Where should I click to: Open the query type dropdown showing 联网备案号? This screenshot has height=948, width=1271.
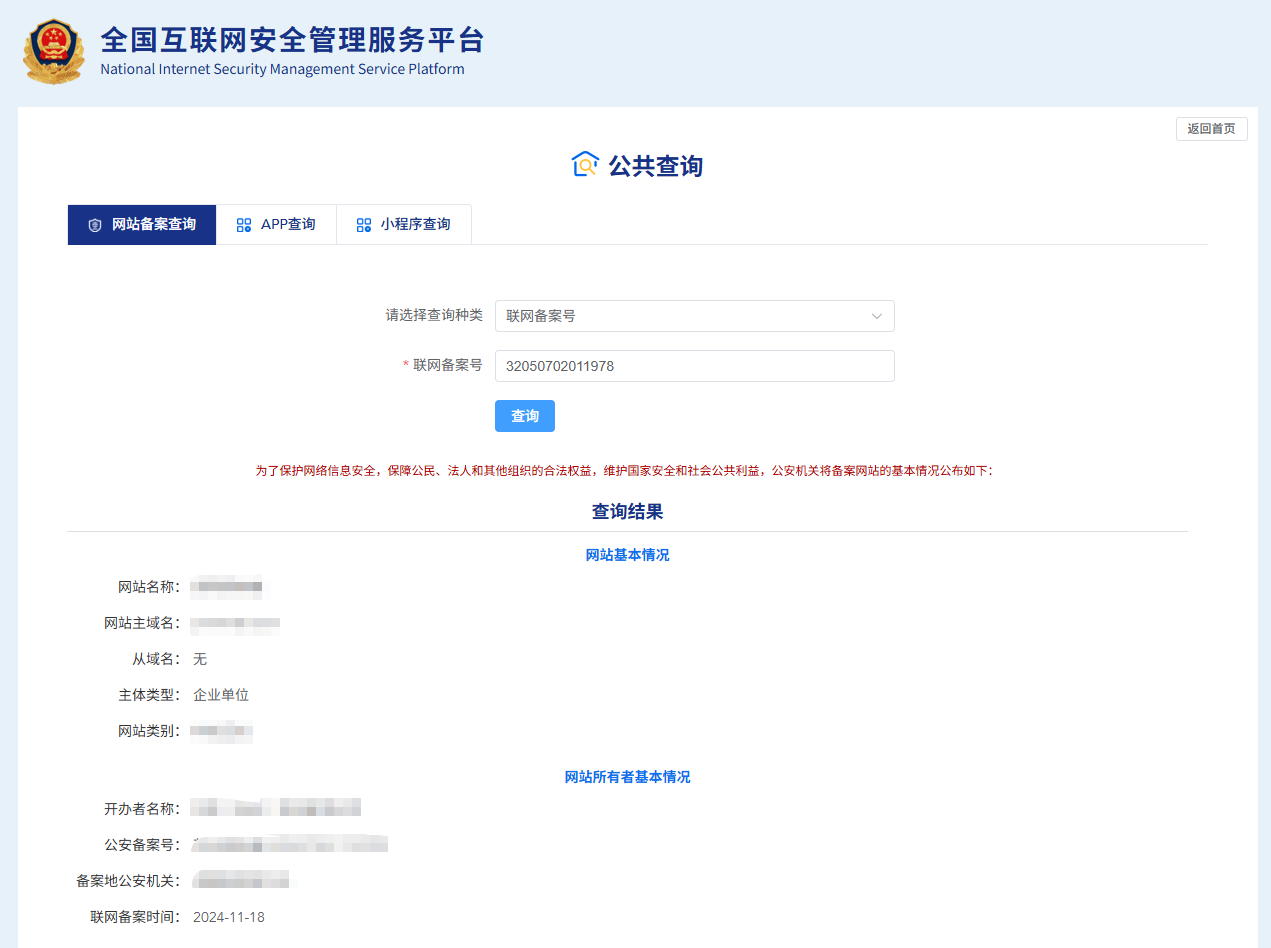coord(695,316)
